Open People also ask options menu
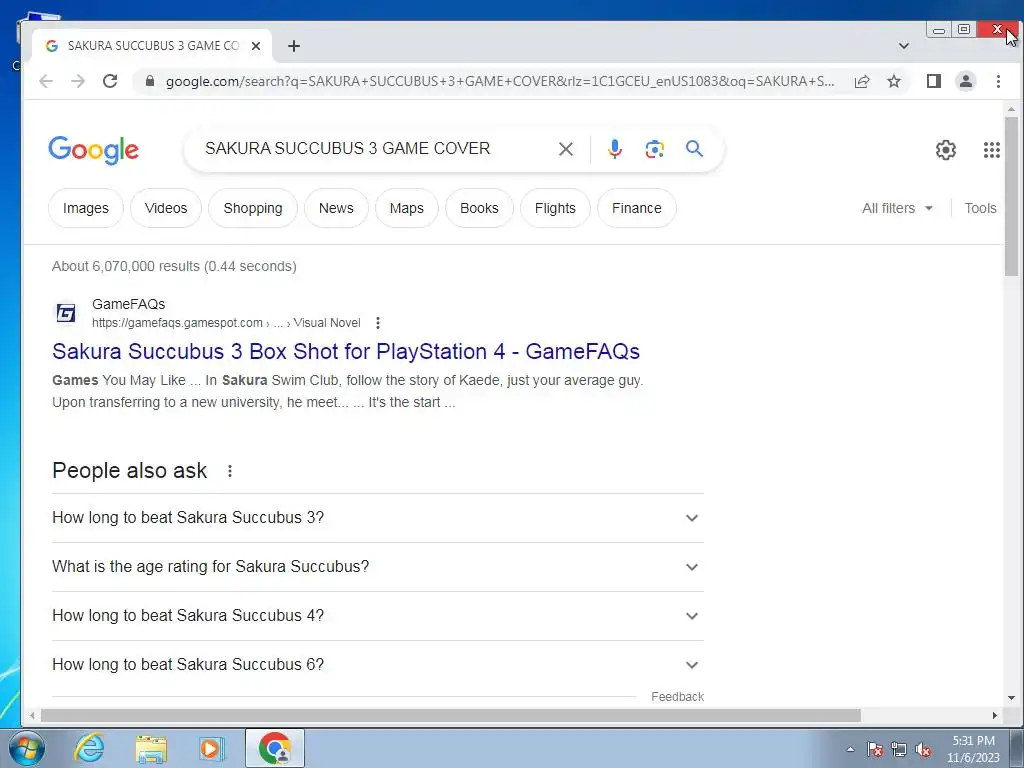Image resolution: width=1024 pixels, height=768 pixels. point(230,471)
